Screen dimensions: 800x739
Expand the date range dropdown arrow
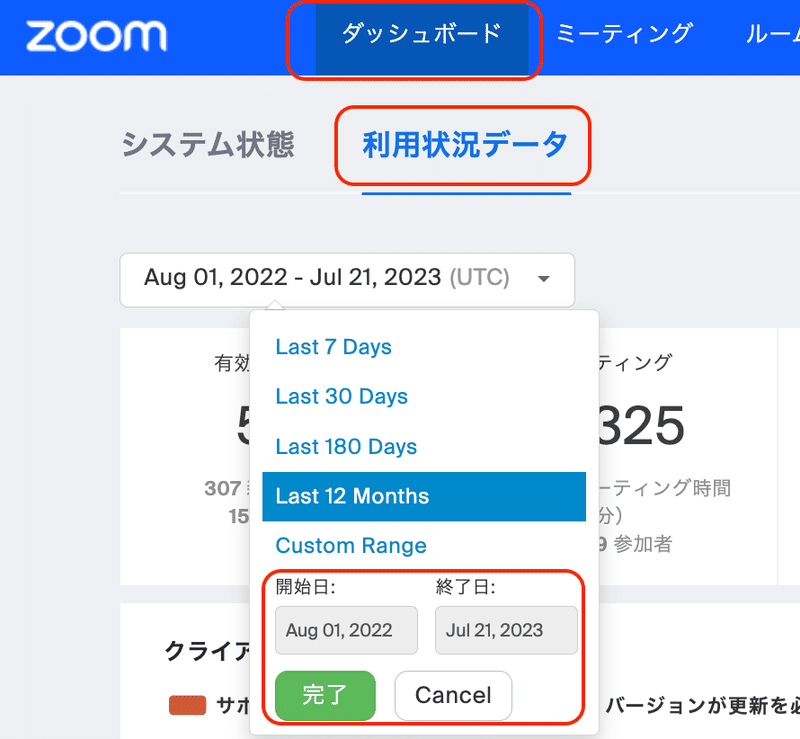click(544, 279)
